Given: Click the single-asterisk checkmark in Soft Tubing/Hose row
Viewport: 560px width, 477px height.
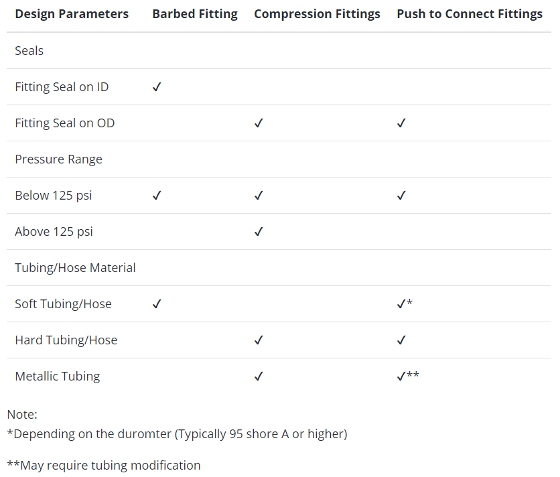Looking at the screenshot, I should click(x=405, y=304).
